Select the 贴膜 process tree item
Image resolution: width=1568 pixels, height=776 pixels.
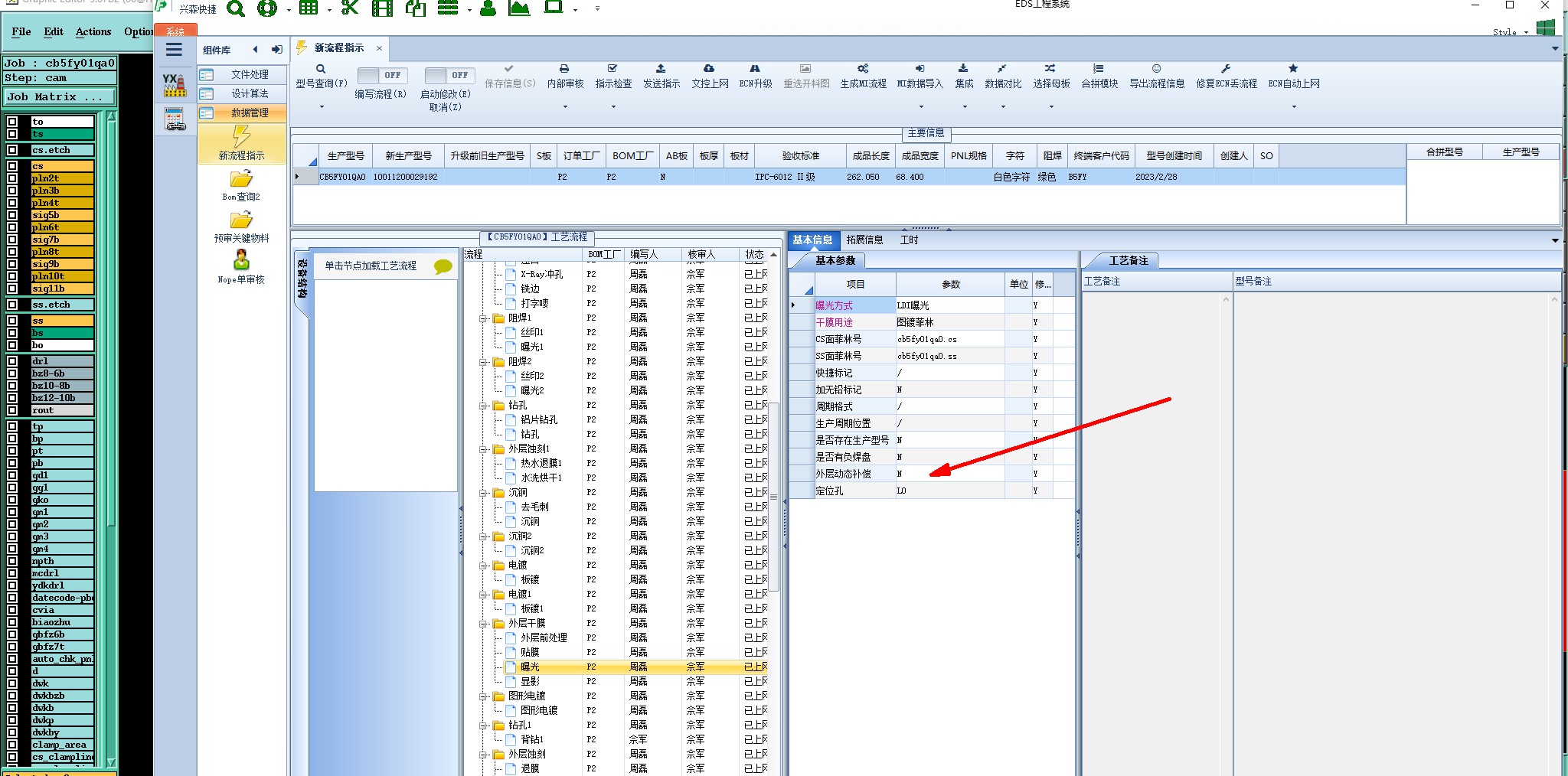530,653
